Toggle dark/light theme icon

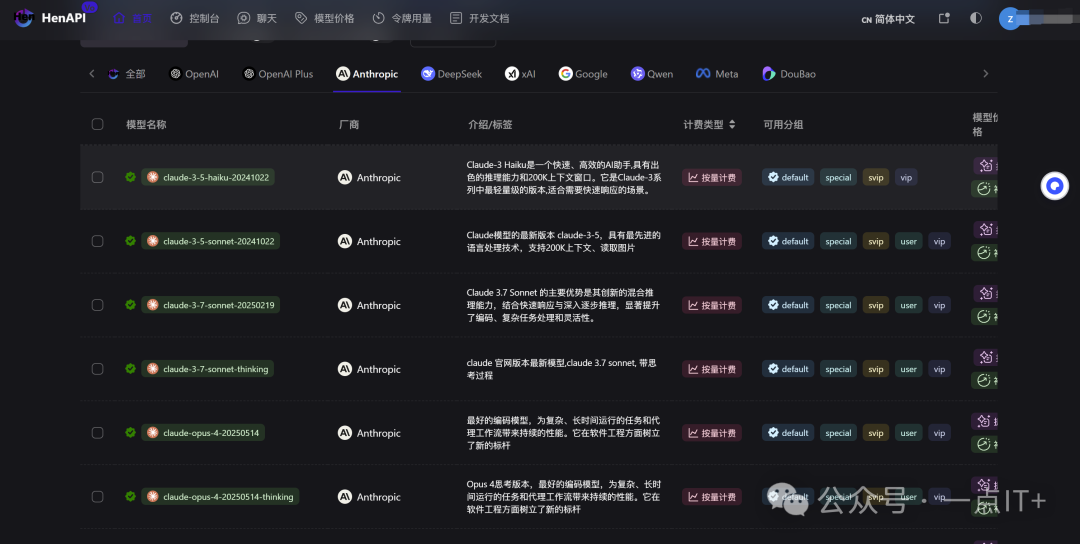click(x=976, y=19)
